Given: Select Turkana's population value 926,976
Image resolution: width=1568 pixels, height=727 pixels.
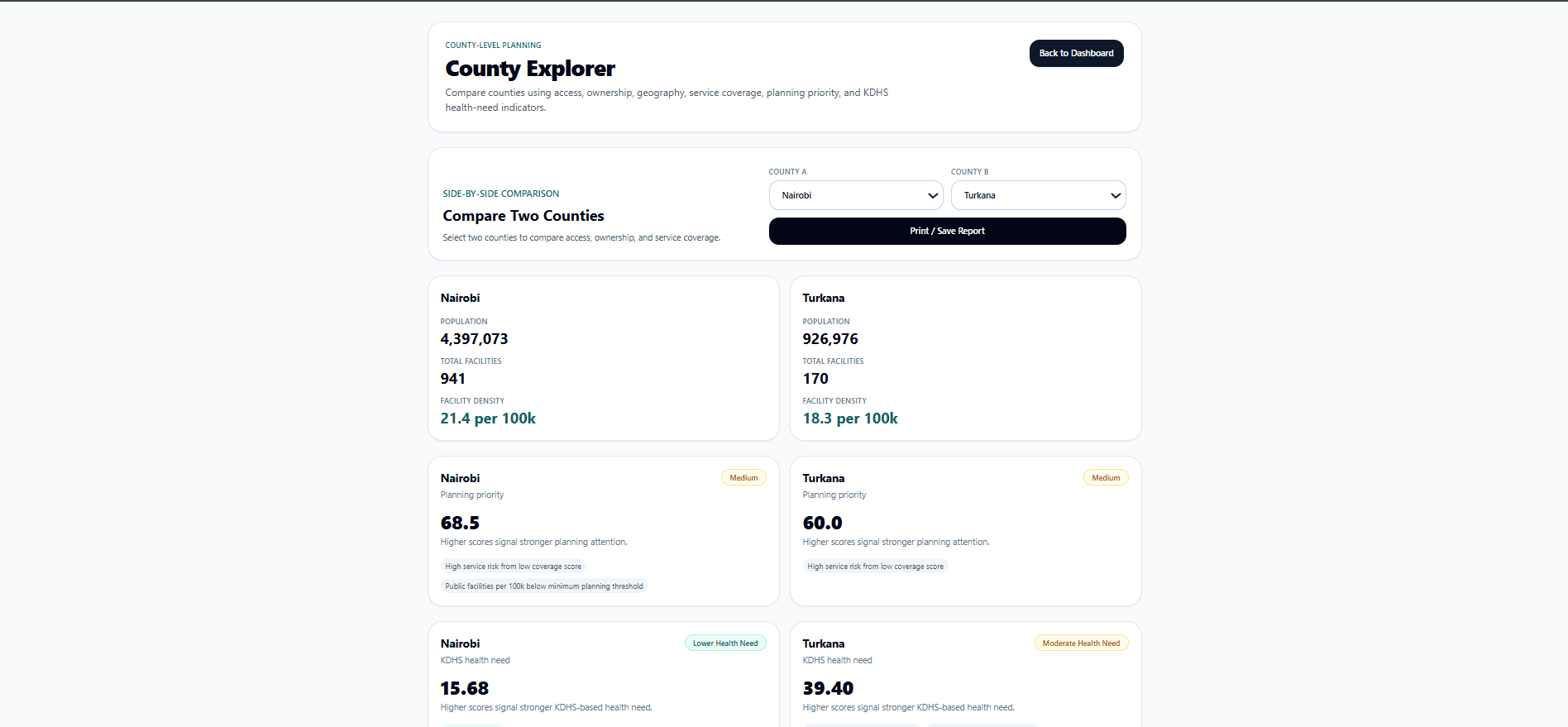Looking at the screenshot, I should click(830, 339).
